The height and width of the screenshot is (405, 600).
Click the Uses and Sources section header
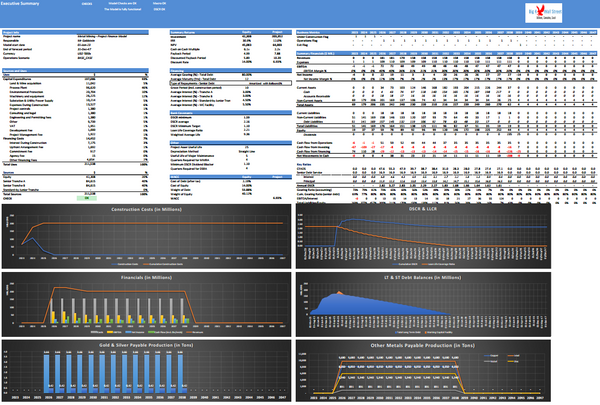click(25, 70)
